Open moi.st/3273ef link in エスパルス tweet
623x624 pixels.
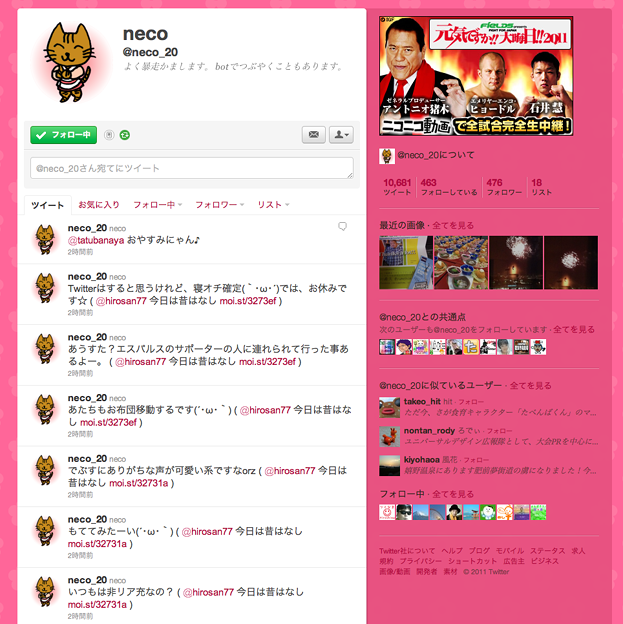point(267,361)
